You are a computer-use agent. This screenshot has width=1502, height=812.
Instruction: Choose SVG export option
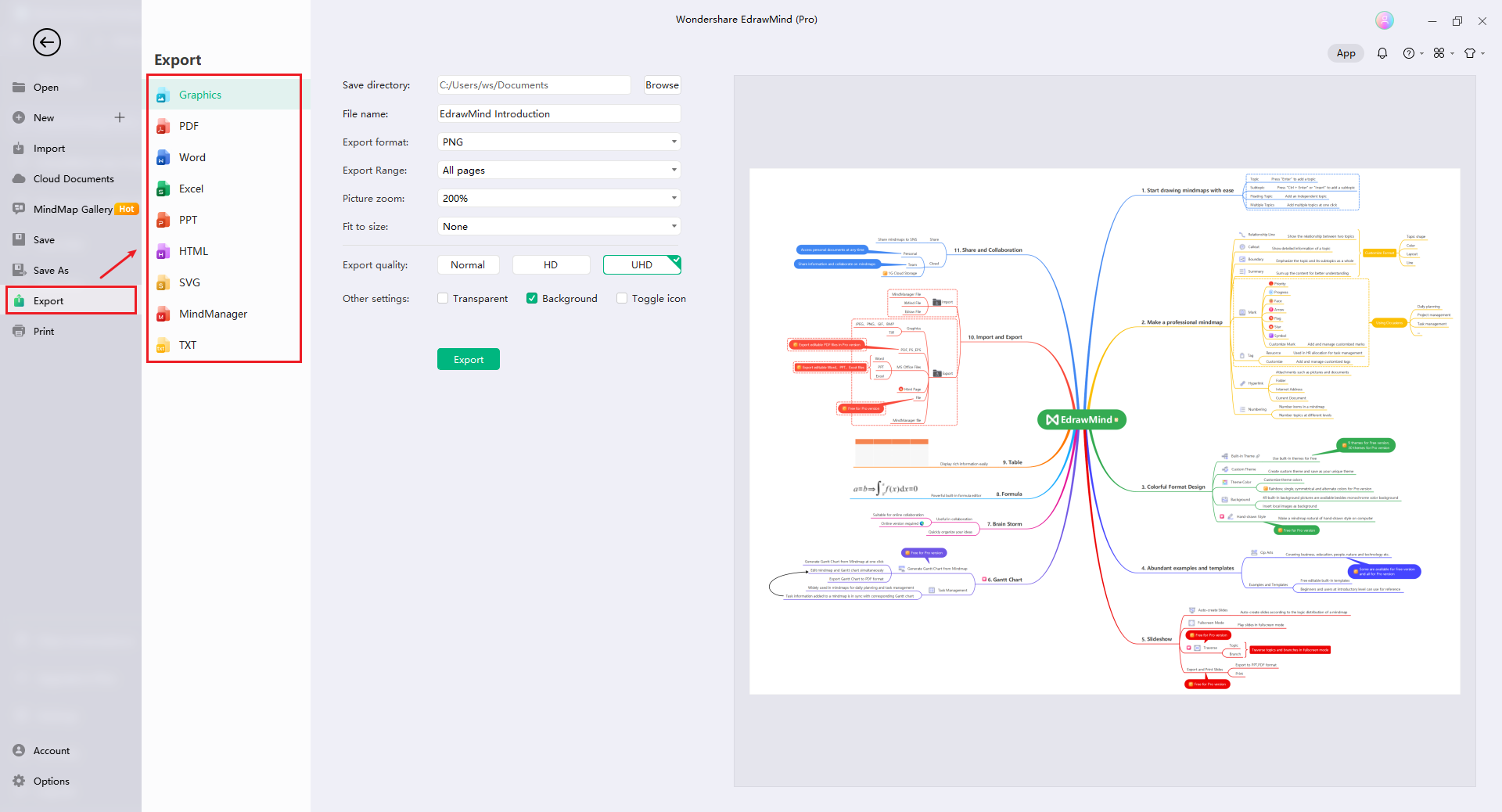(225, 282)
